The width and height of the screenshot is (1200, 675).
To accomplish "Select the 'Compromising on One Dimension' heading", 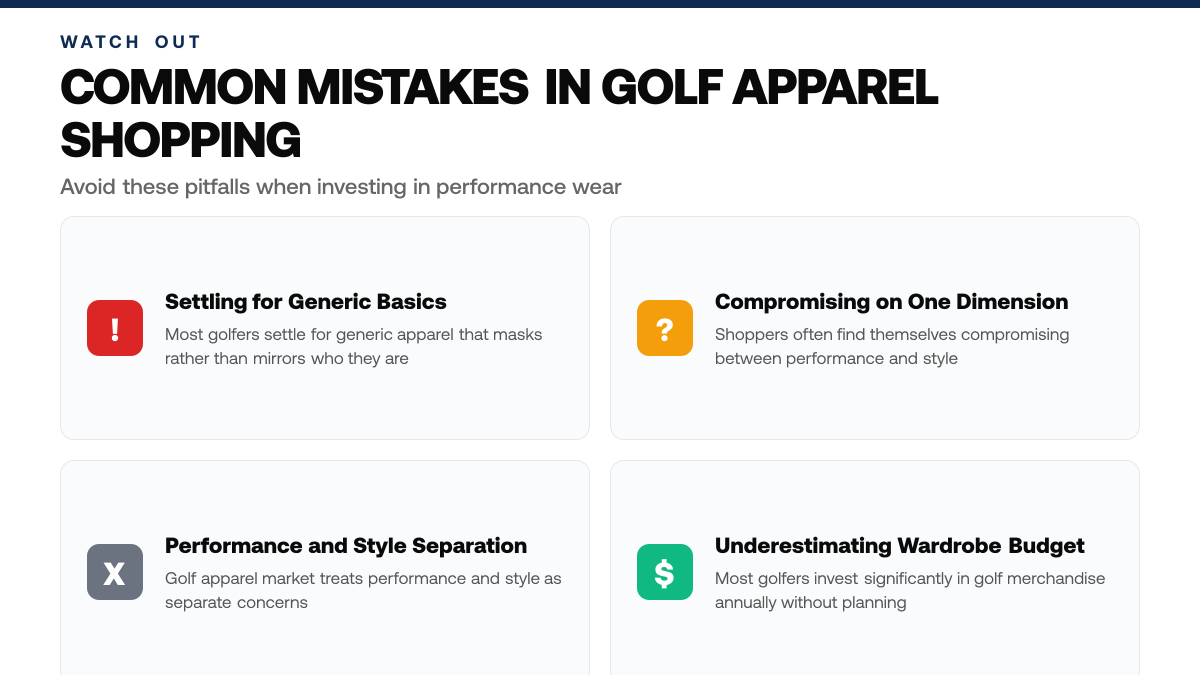I will pos(891,302).
